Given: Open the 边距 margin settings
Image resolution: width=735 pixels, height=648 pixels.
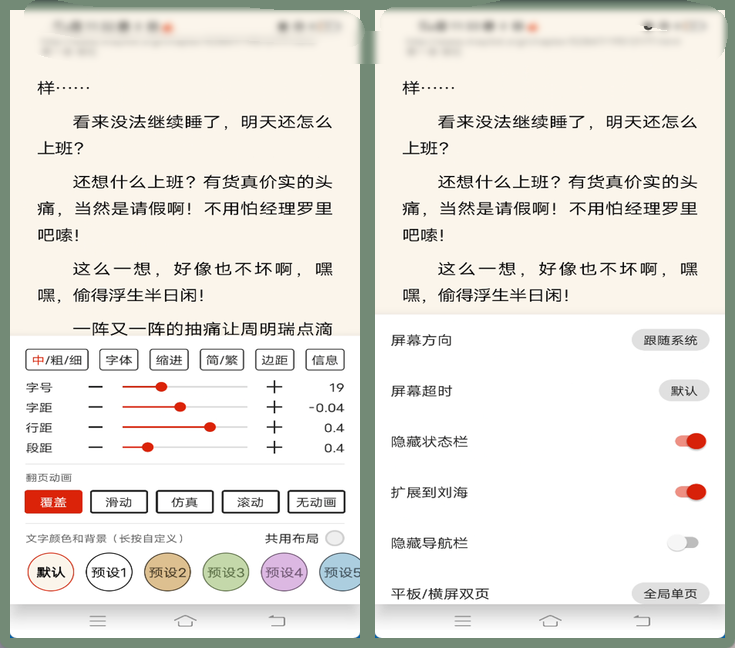Looking at the screenshot, I should point(275,360).
